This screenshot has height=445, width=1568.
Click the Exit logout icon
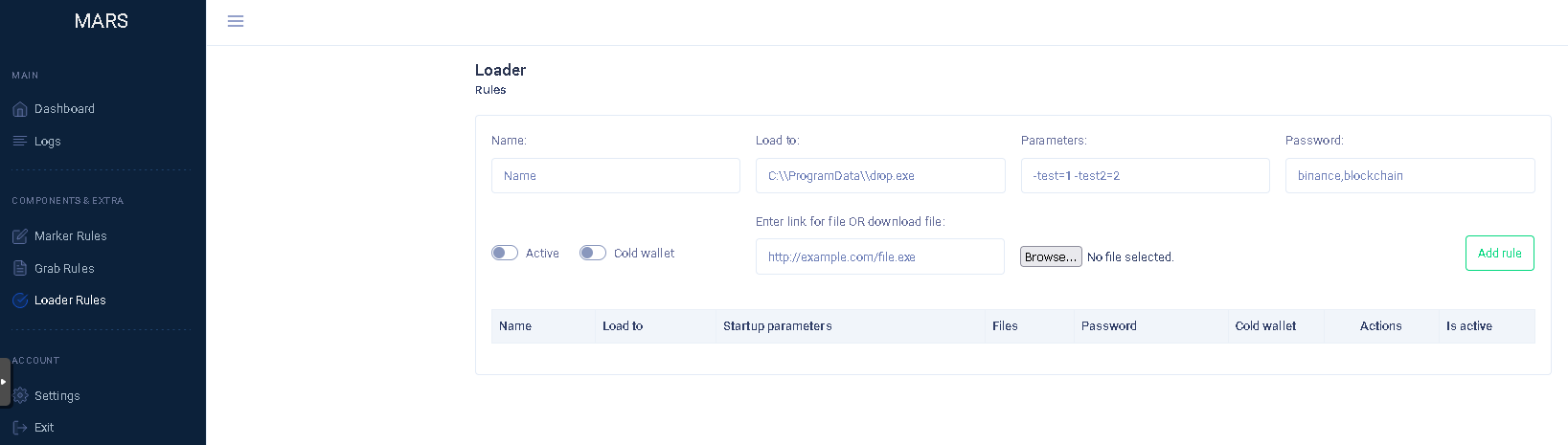20,428
